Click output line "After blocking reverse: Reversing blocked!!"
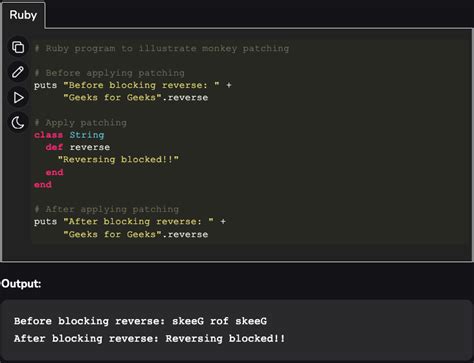This screenshot has height=363, width=474. (x=150, y=339)
